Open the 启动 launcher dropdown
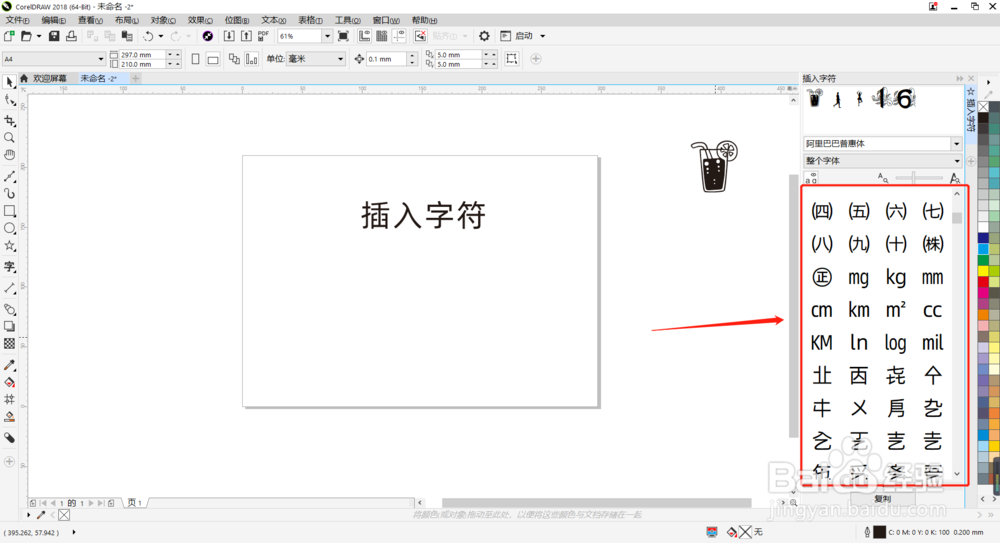 [543, 36]
